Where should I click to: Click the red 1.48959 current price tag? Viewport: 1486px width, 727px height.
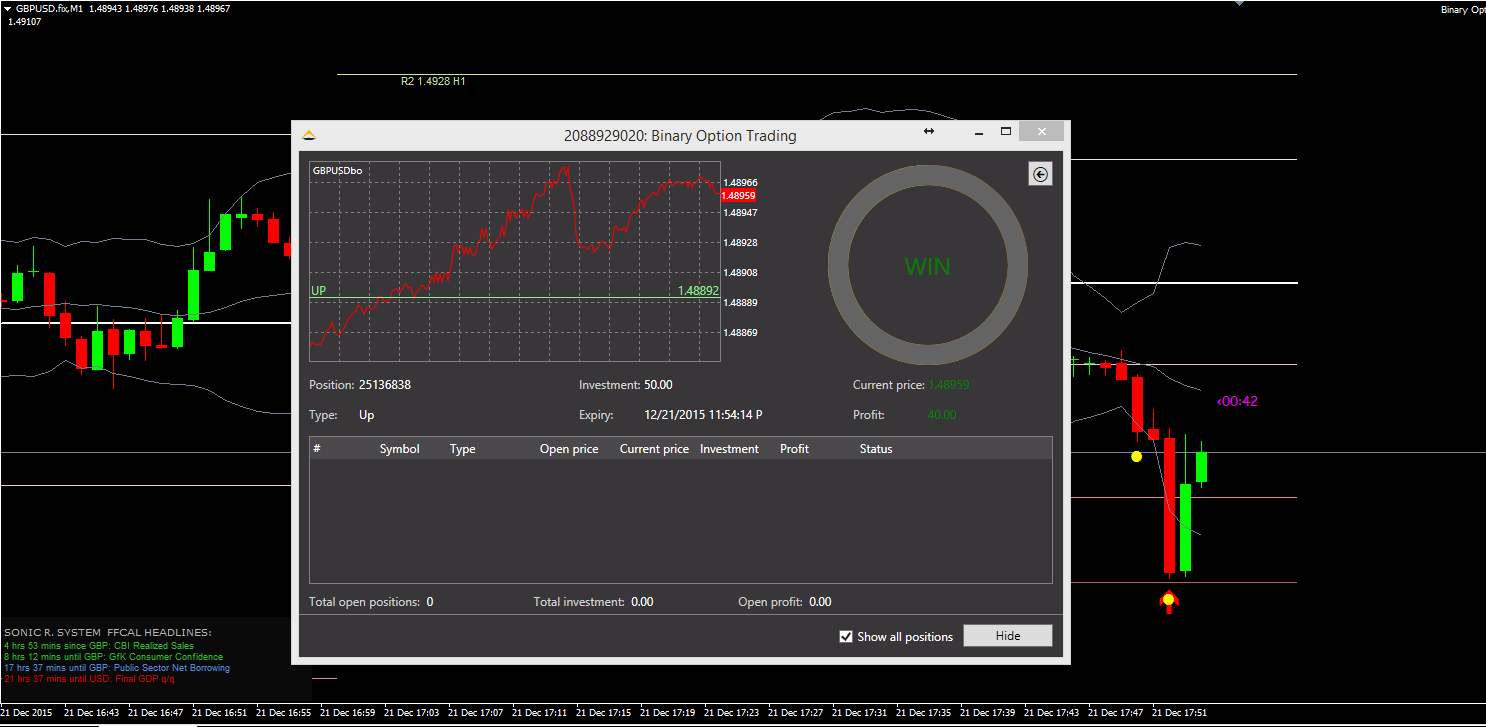point(738,196)
